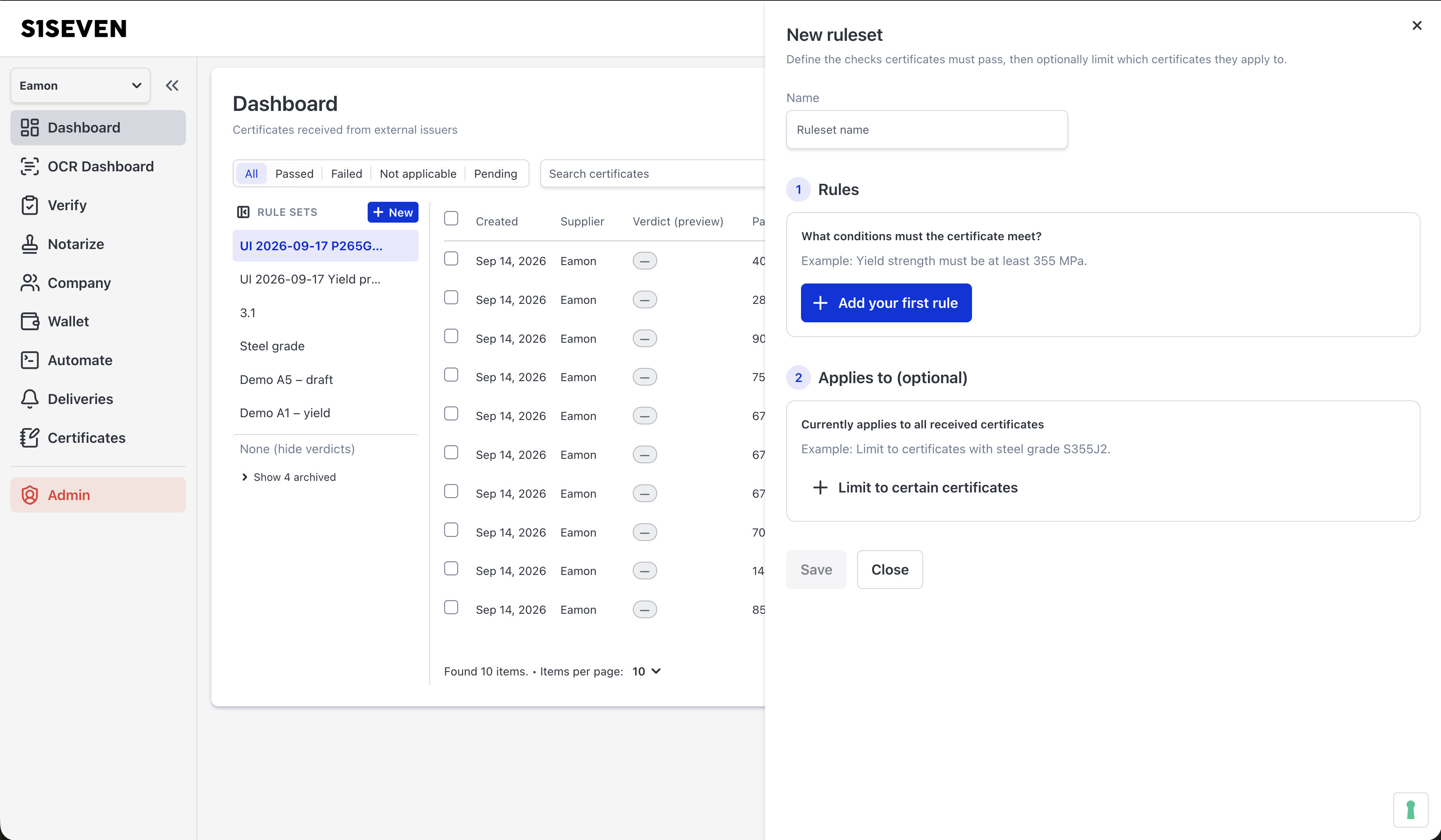
Task: Open the OCR Dashboard sidebar icon
Action: coord(30,167)
